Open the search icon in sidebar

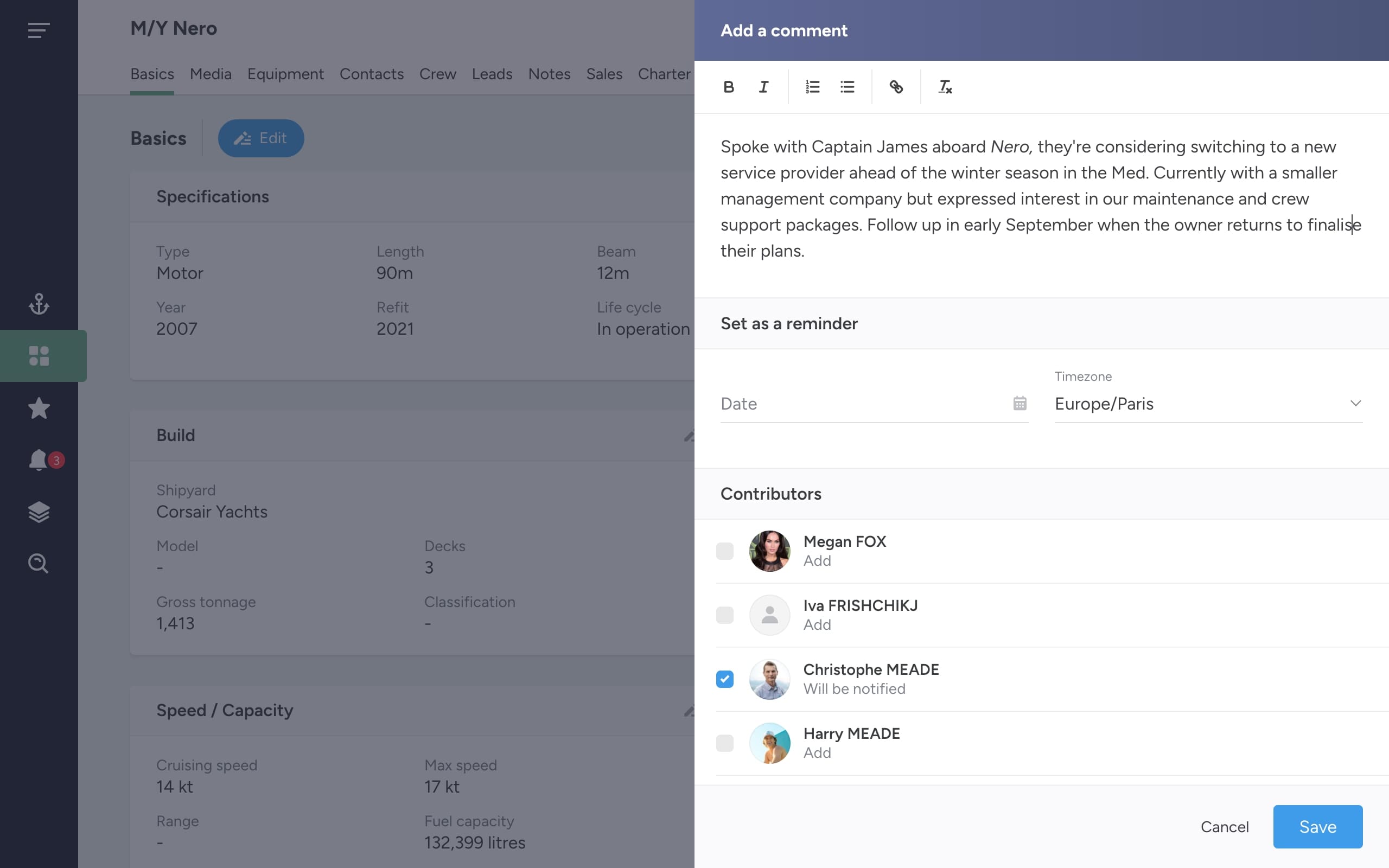point(39,564)
